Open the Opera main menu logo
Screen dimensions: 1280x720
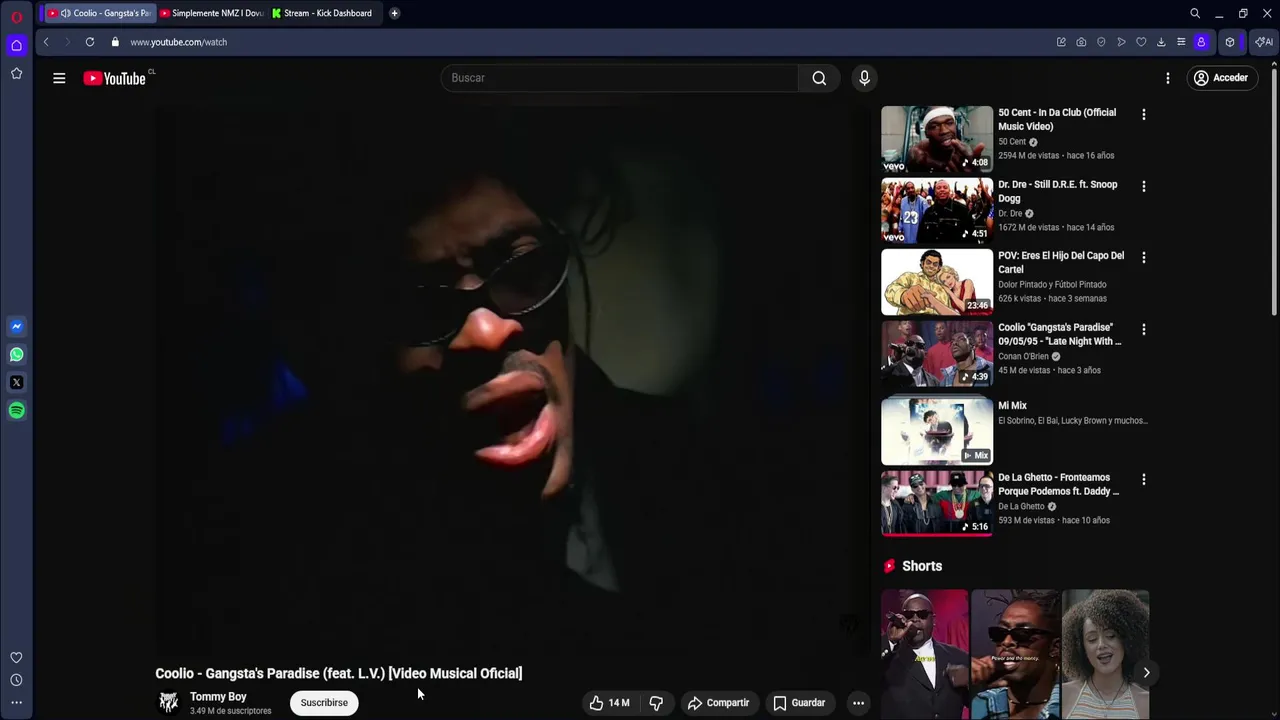coord(16,16)
